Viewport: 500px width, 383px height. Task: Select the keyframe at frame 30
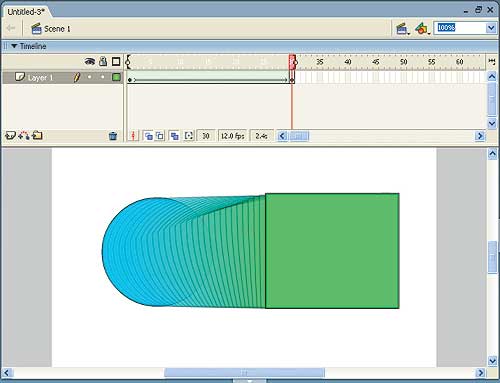292,78
